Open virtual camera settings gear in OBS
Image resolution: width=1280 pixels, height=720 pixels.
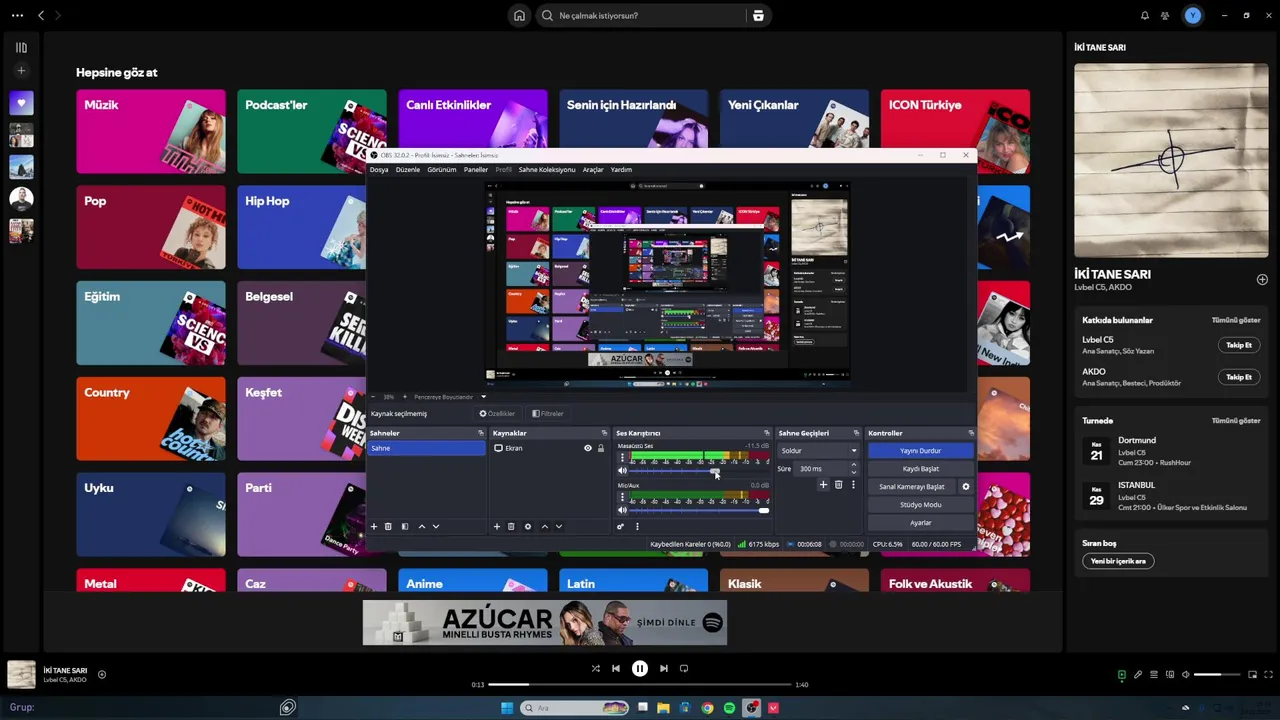(966, 486)
